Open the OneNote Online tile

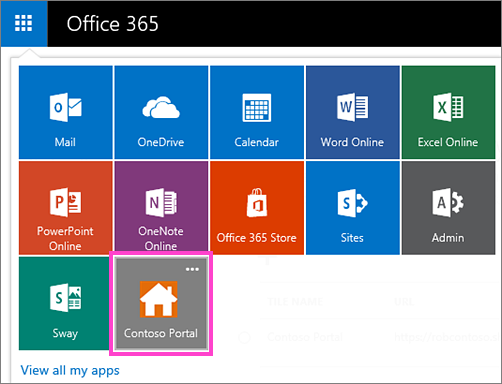click(x=161, y=208)
